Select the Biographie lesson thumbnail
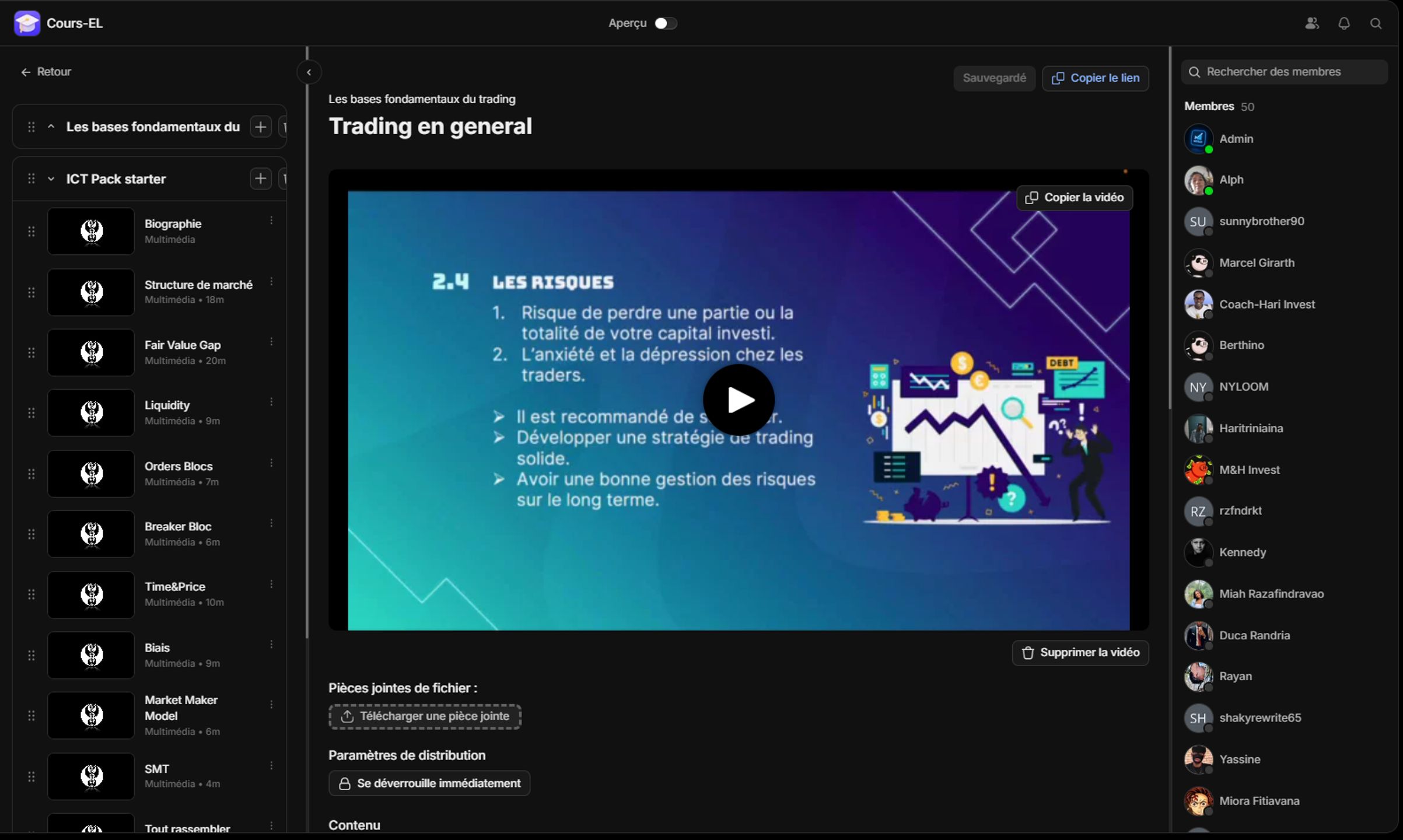The width and height of the screenshot is (1403, 840). coord(91,232)
